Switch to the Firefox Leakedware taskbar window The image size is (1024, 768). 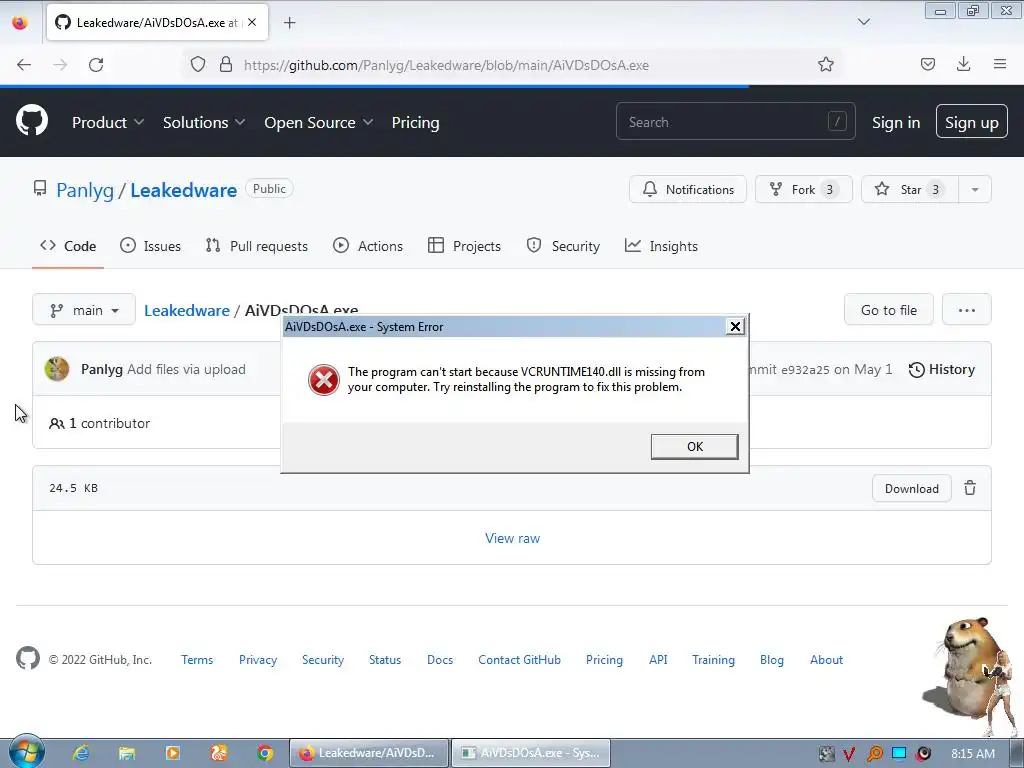[x=369, y=753]
